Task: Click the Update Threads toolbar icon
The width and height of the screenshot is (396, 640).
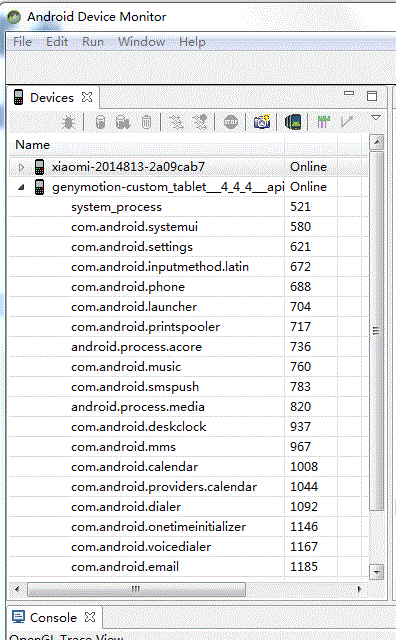Action: [176, 122]
